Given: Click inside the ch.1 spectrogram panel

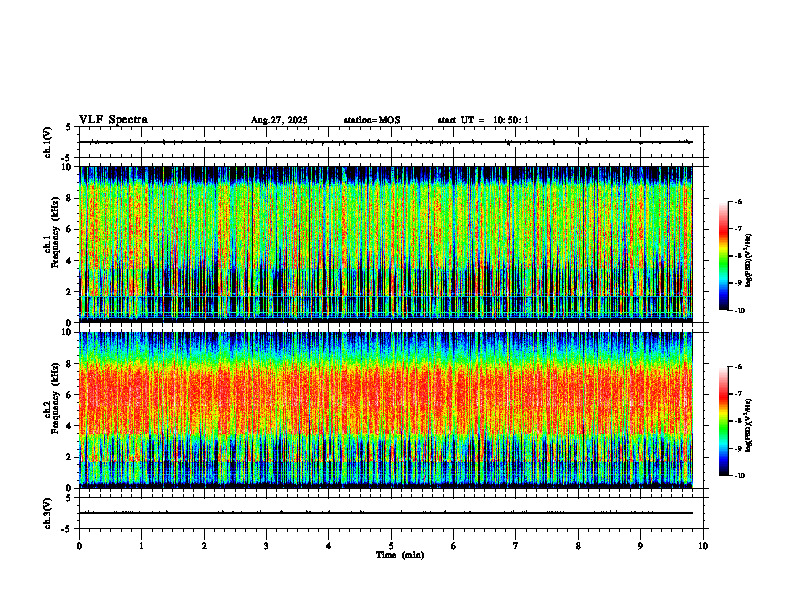Looking at the screenshot, I should (386, 244).
